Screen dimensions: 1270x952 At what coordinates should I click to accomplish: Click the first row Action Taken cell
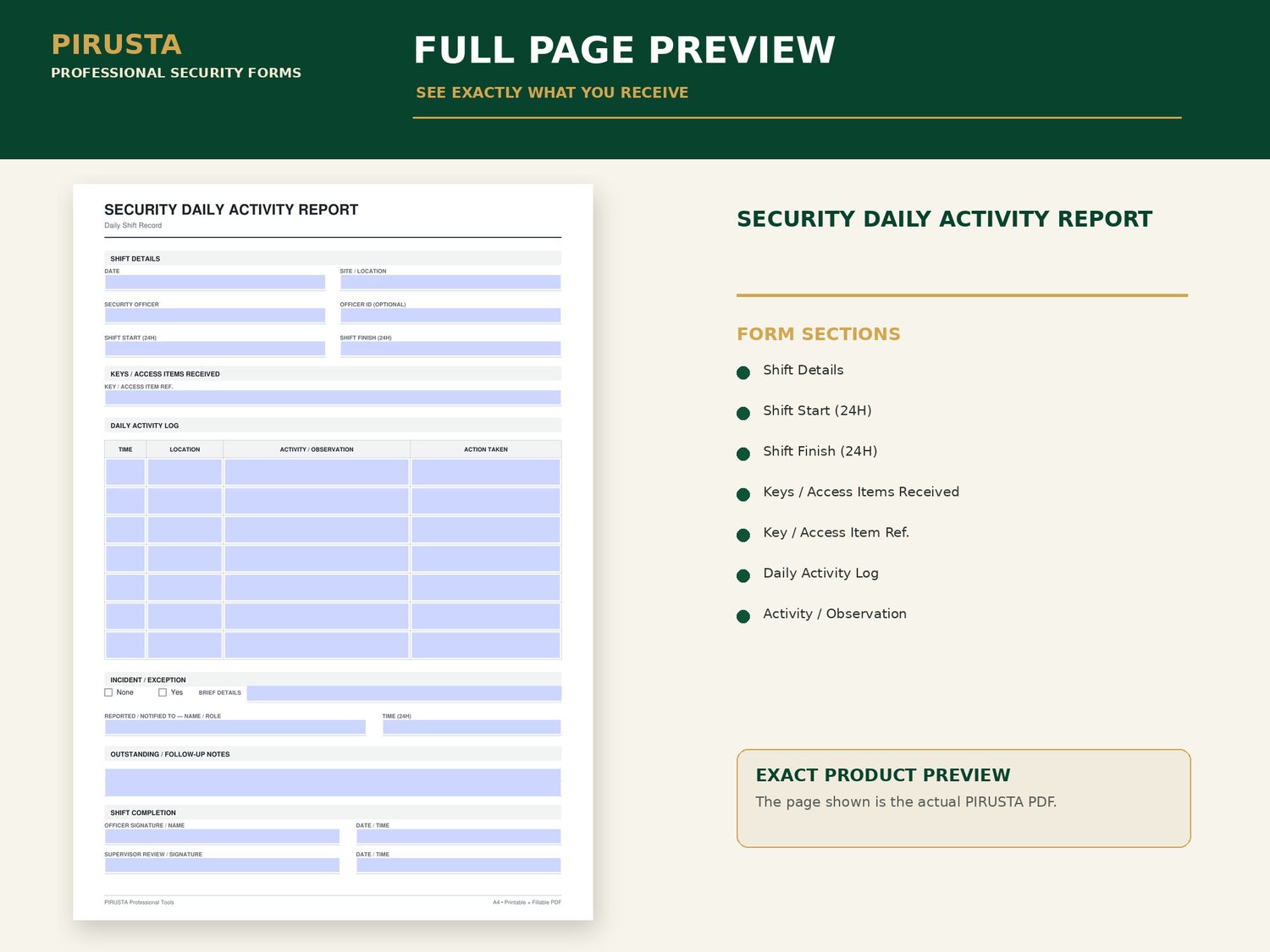[486, 472]
